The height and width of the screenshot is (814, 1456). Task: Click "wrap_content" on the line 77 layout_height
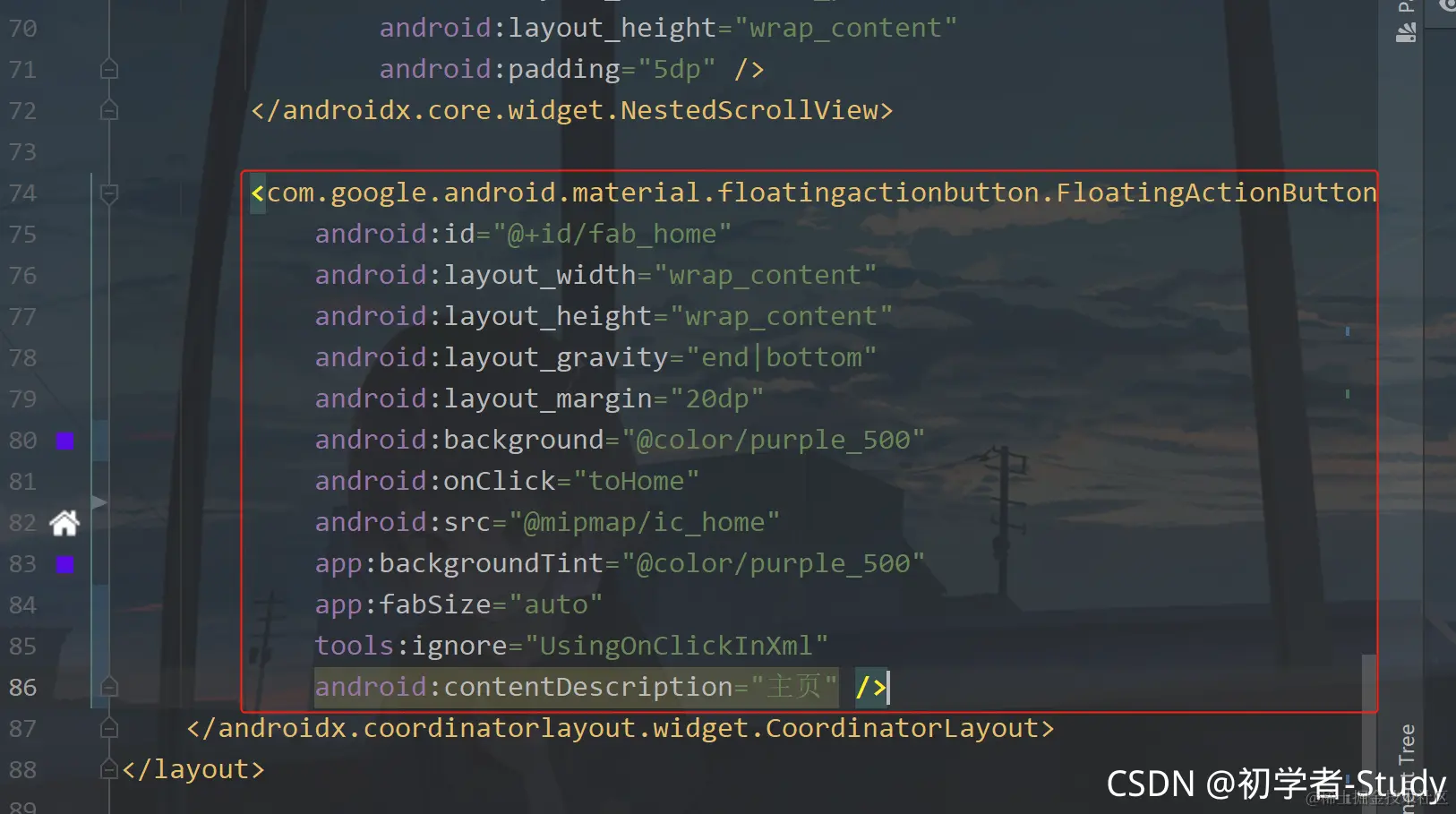[x=781, y=317]
